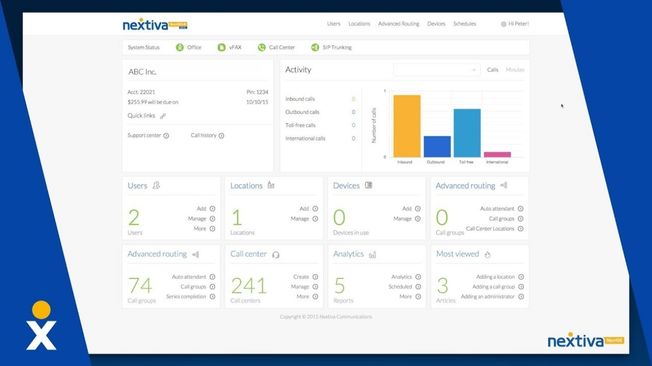This screenshot has height=366, width=652.
Task: Click the headset icon on the Call center card
Action: (276, 255)
